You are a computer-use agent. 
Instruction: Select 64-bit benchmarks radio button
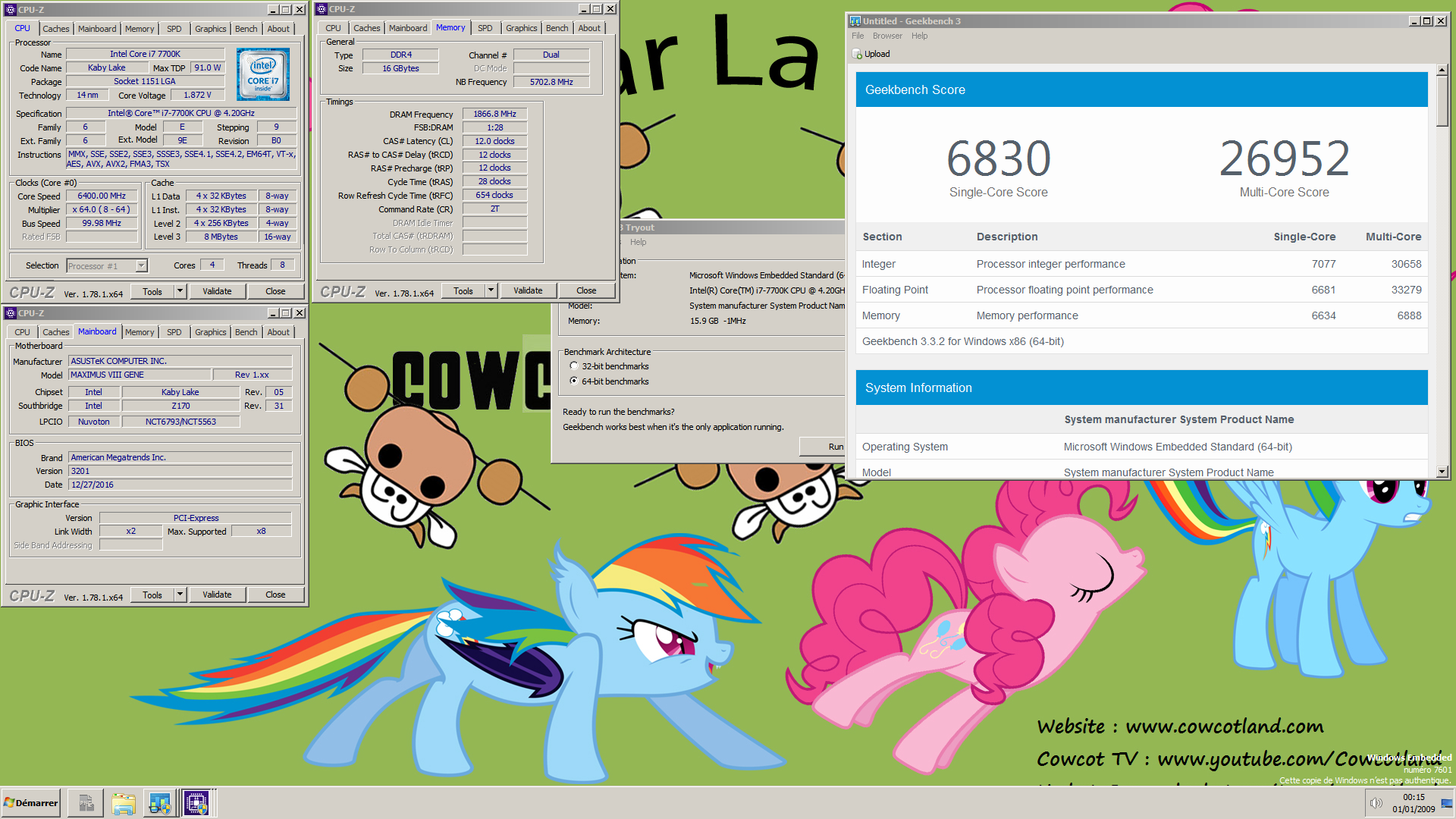click(574, 381)
